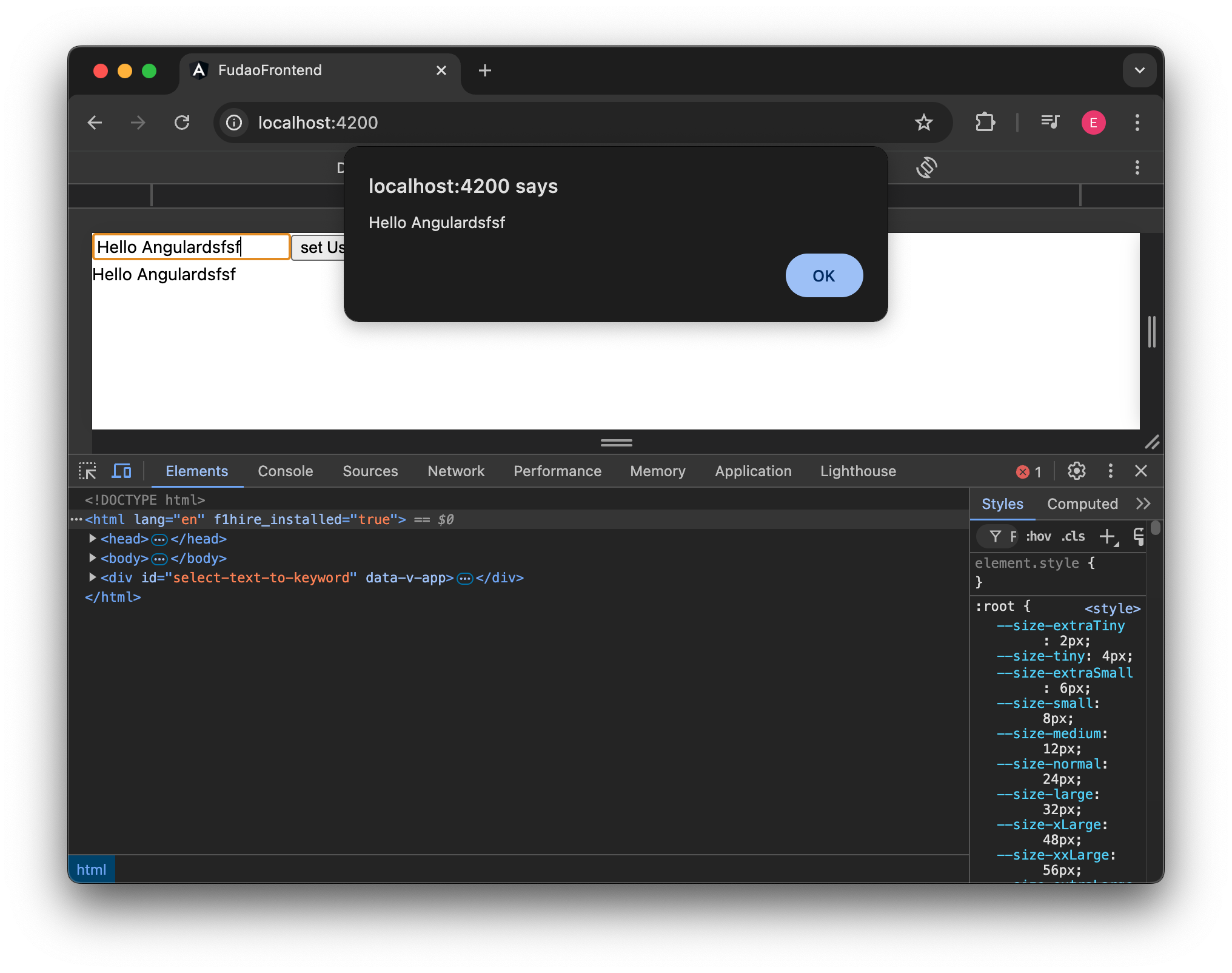Expand the head element node
Viewport: 1232px width, 973px height.
point(92,539)
